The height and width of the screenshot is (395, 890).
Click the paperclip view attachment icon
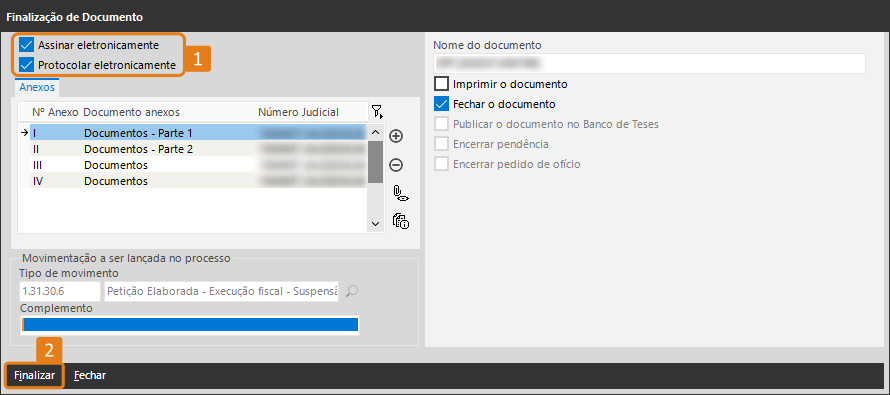(x=401, y=193)
